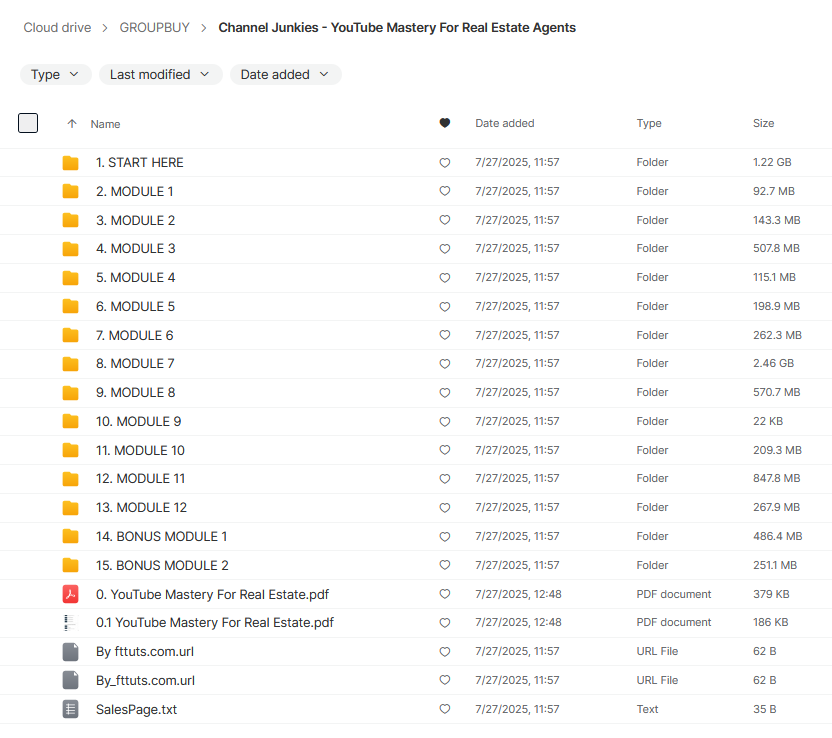
Task: Click folder icon for 3. MODULE 2
Action: click(x=70, y=220)
